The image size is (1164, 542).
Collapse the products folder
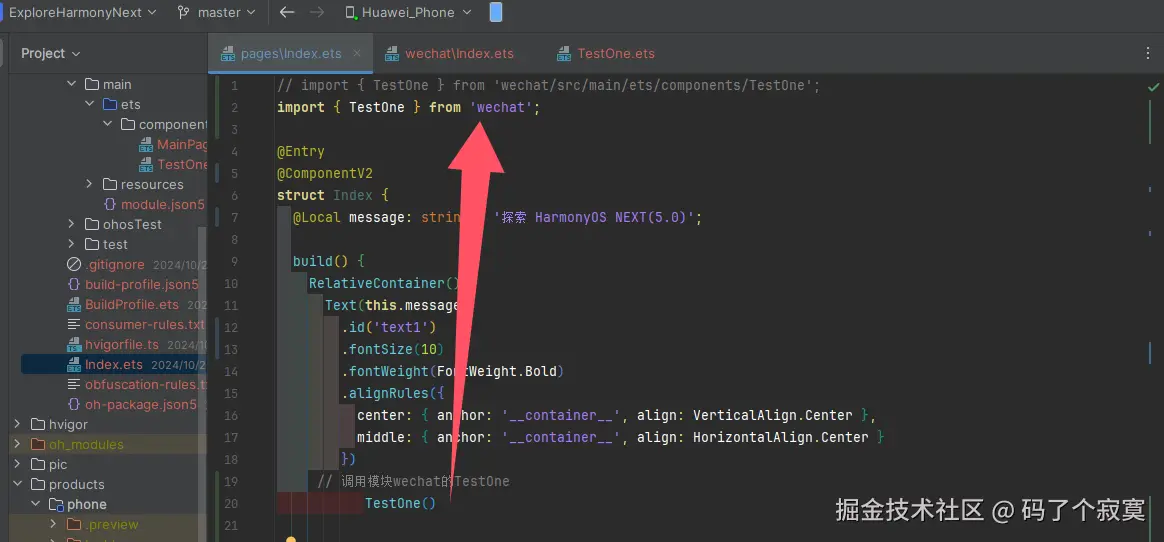[17, 484]
